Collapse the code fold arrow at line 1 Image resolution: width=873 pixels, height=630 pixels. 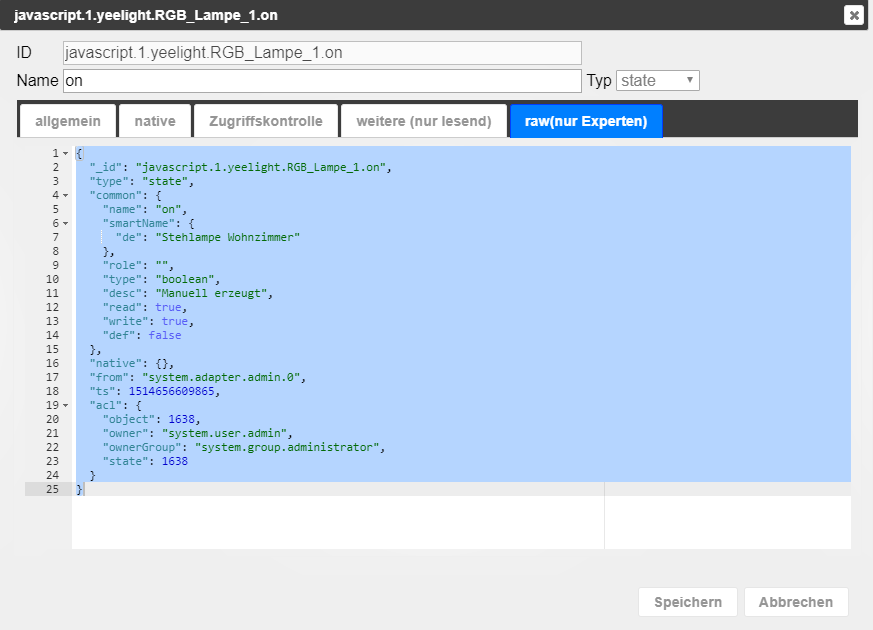(66, 153)
